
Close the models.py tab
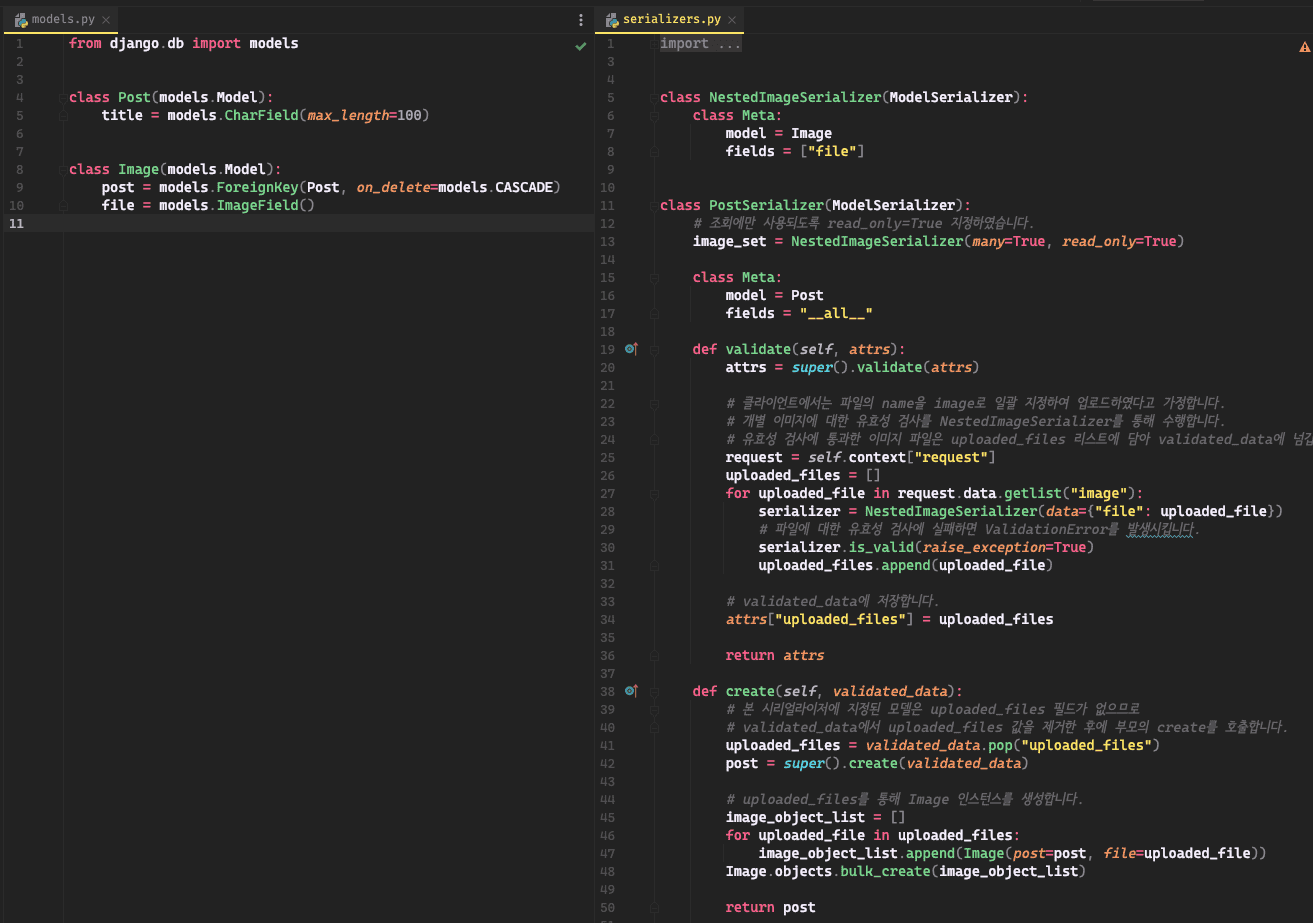[x=106, y=20]
